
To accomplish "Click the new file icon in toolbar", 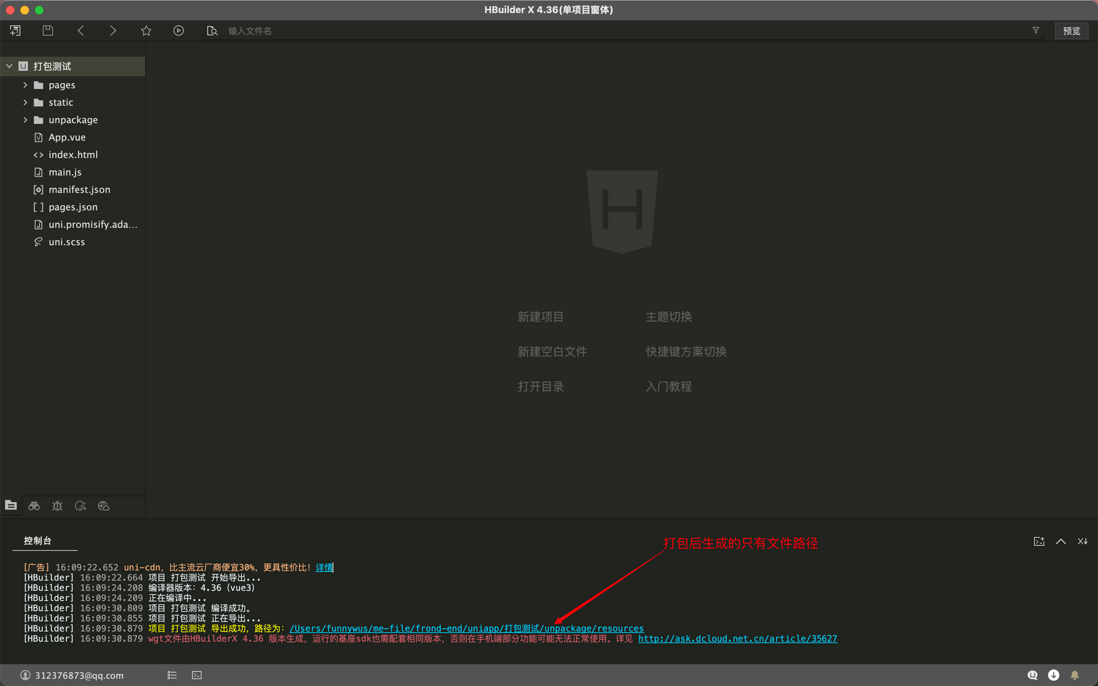I will (15, 31).
